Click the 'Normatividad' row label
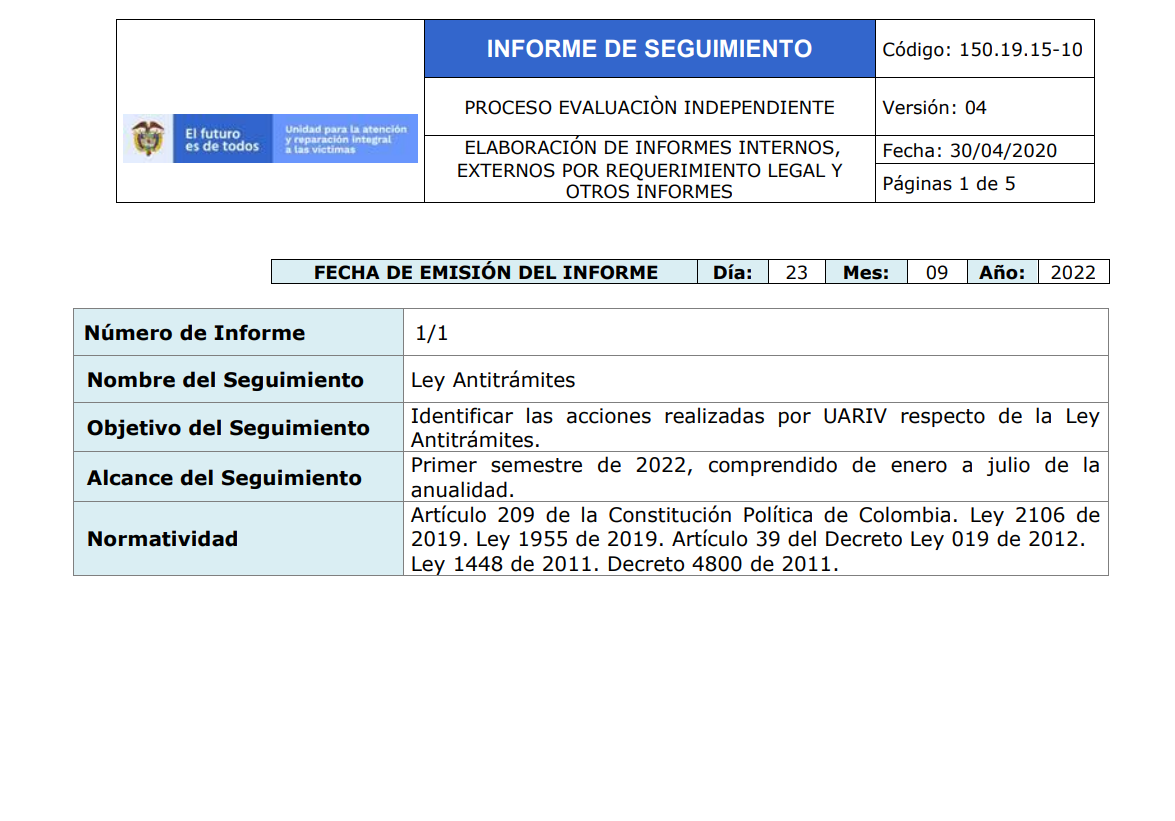The height and width of the screenshot is (821, 1175). coord(163,539)
